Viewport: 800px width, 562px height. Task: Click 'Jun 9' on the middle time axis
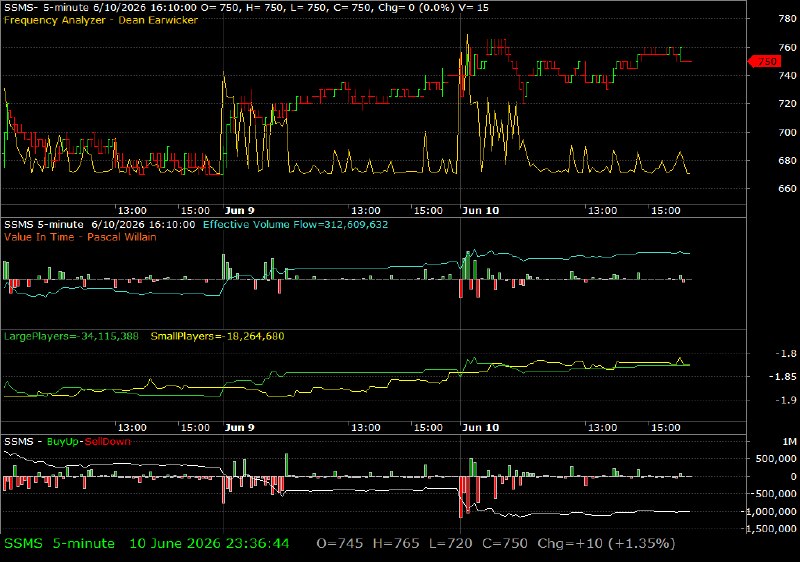239,427
